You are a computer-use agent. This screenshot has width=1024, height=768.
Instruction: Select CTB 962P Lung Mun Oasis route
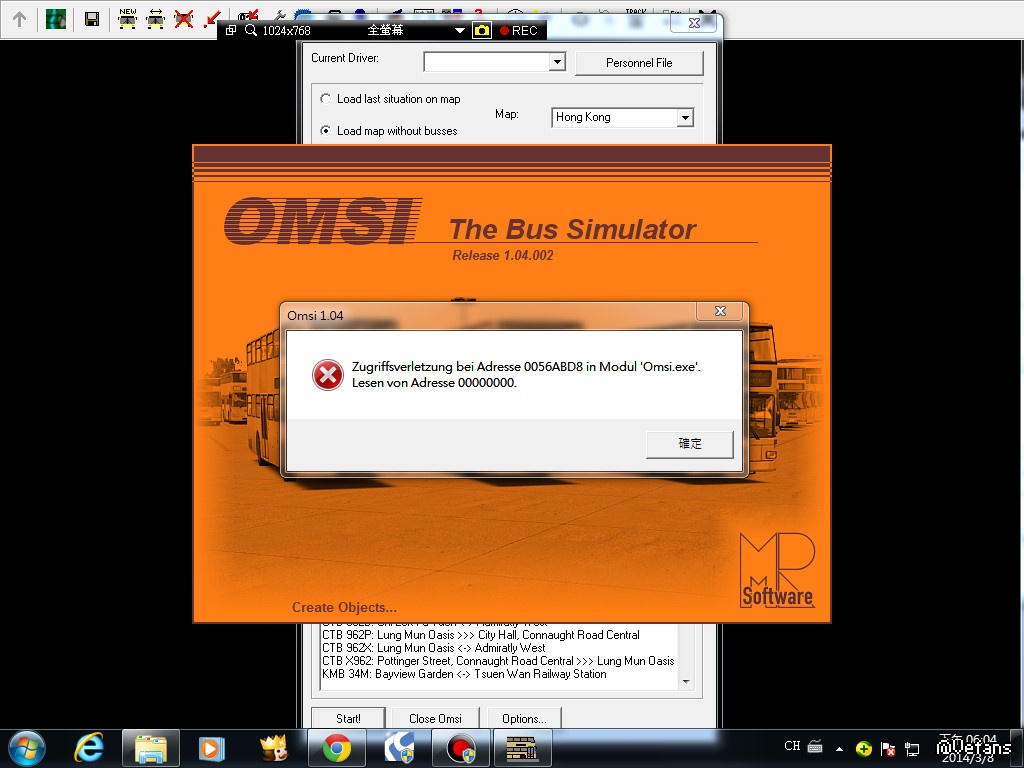[481, 635]
